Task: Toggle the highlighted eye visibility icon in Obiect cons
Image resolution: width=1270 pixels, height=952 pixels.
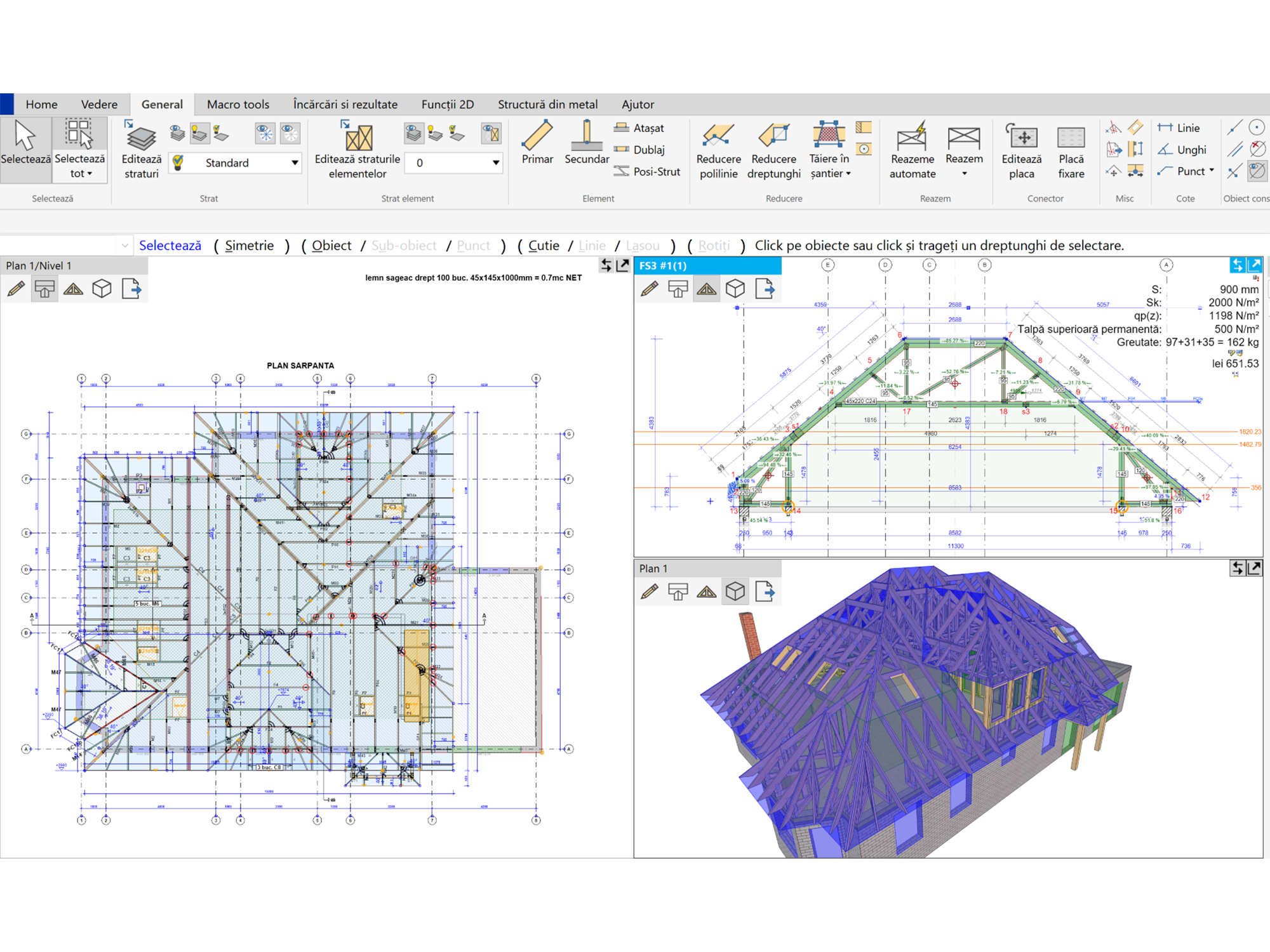Action: (1257, 171)
